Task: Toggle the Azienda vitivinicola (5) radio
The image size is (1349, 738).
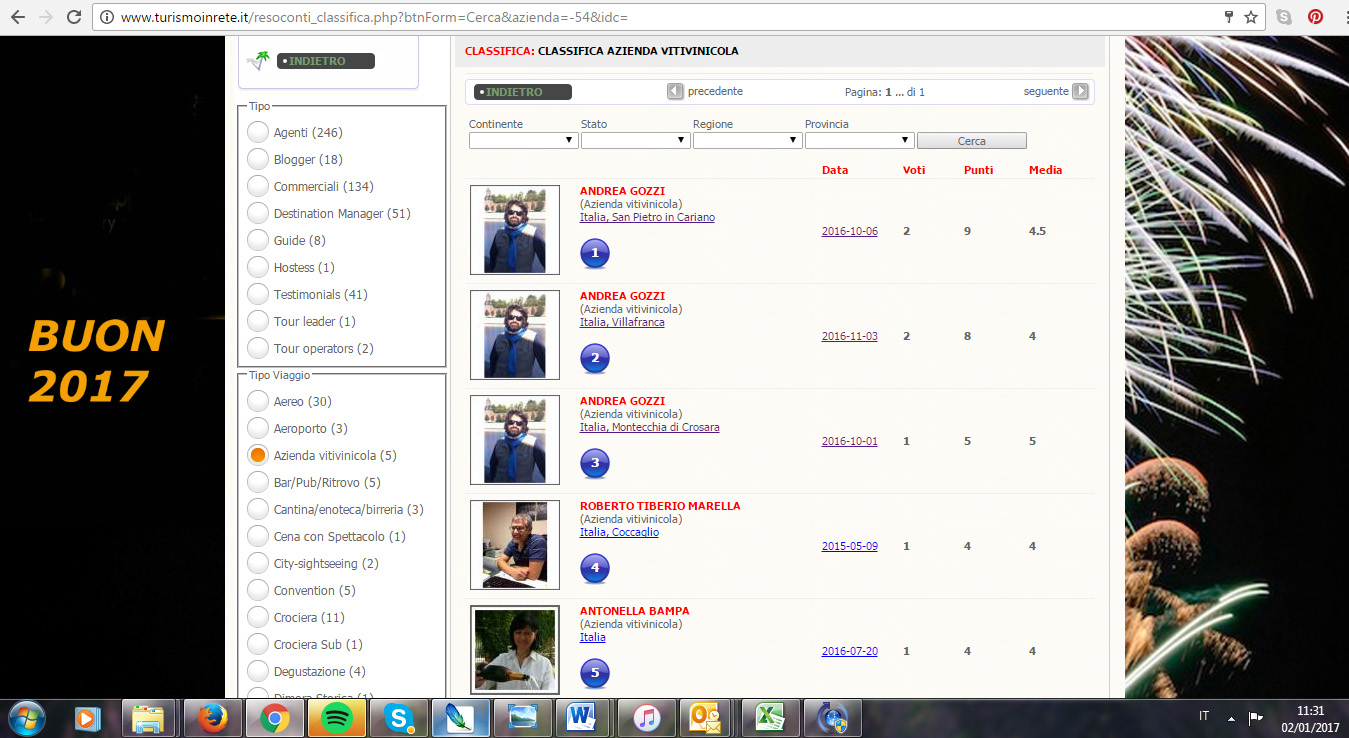Action: 258,455
